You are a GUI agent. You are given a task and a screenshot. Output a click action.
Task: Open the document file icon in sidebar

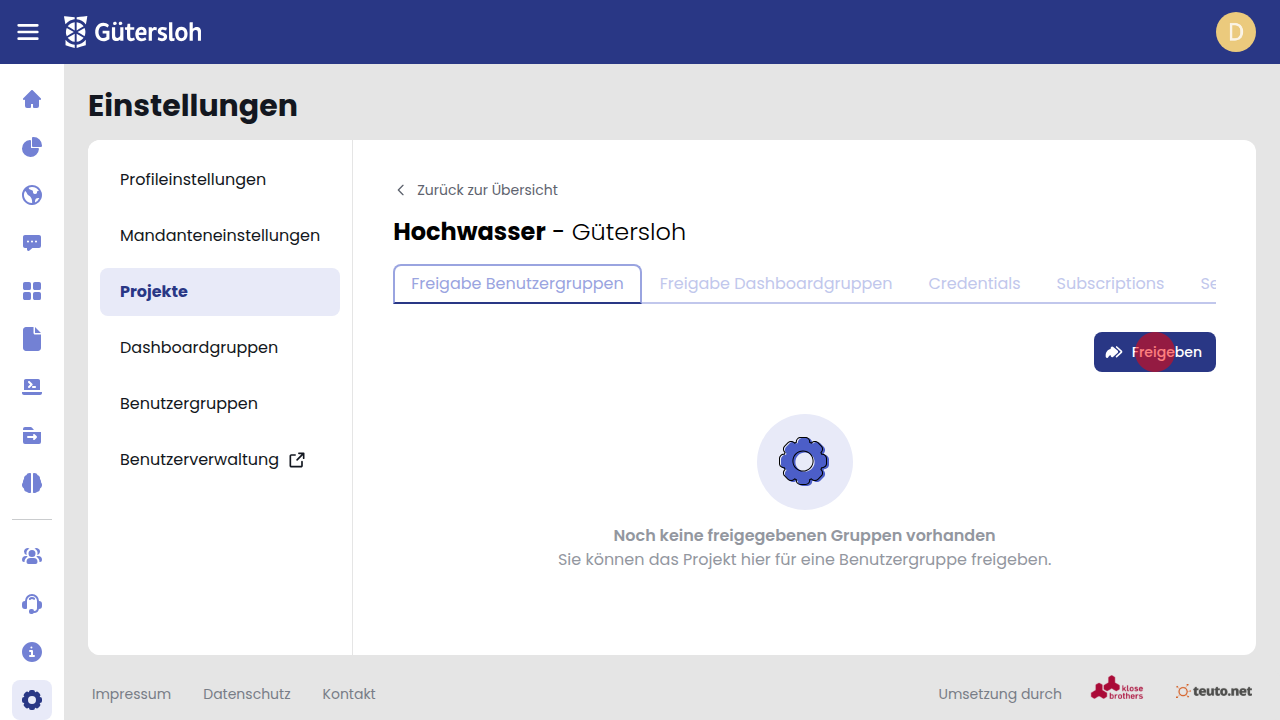click(x=32, y=339)
